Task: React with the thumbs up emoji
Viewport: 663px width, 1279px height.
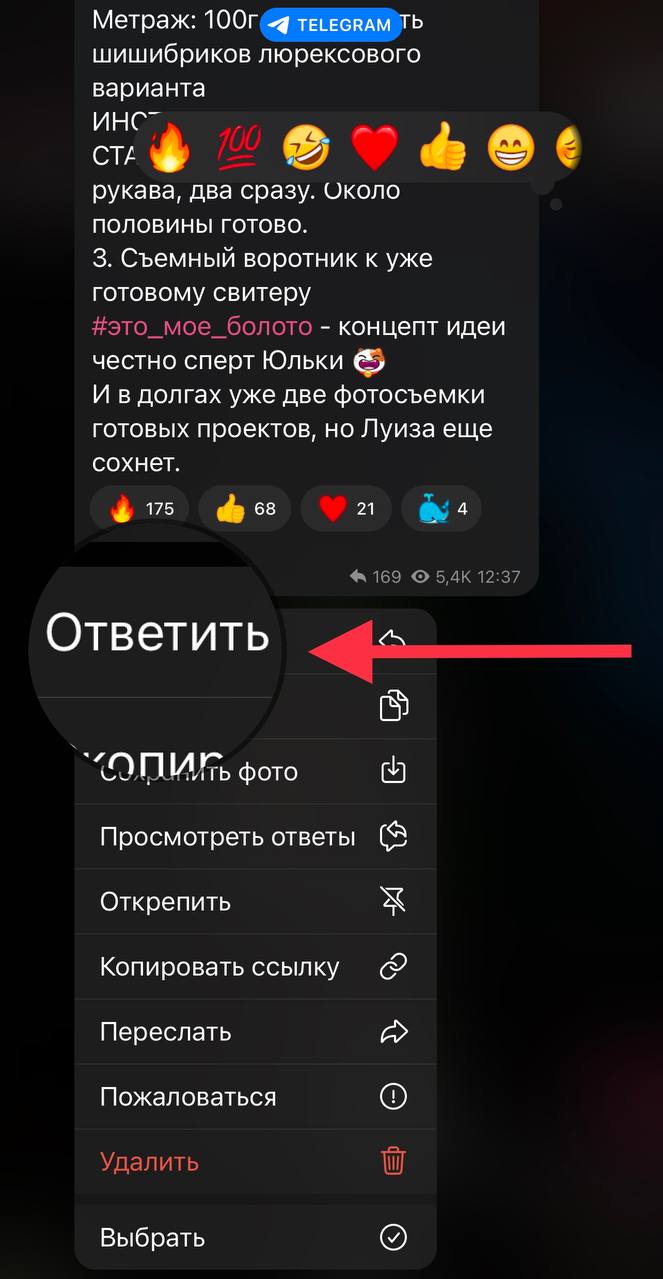Action: [443, 149]
